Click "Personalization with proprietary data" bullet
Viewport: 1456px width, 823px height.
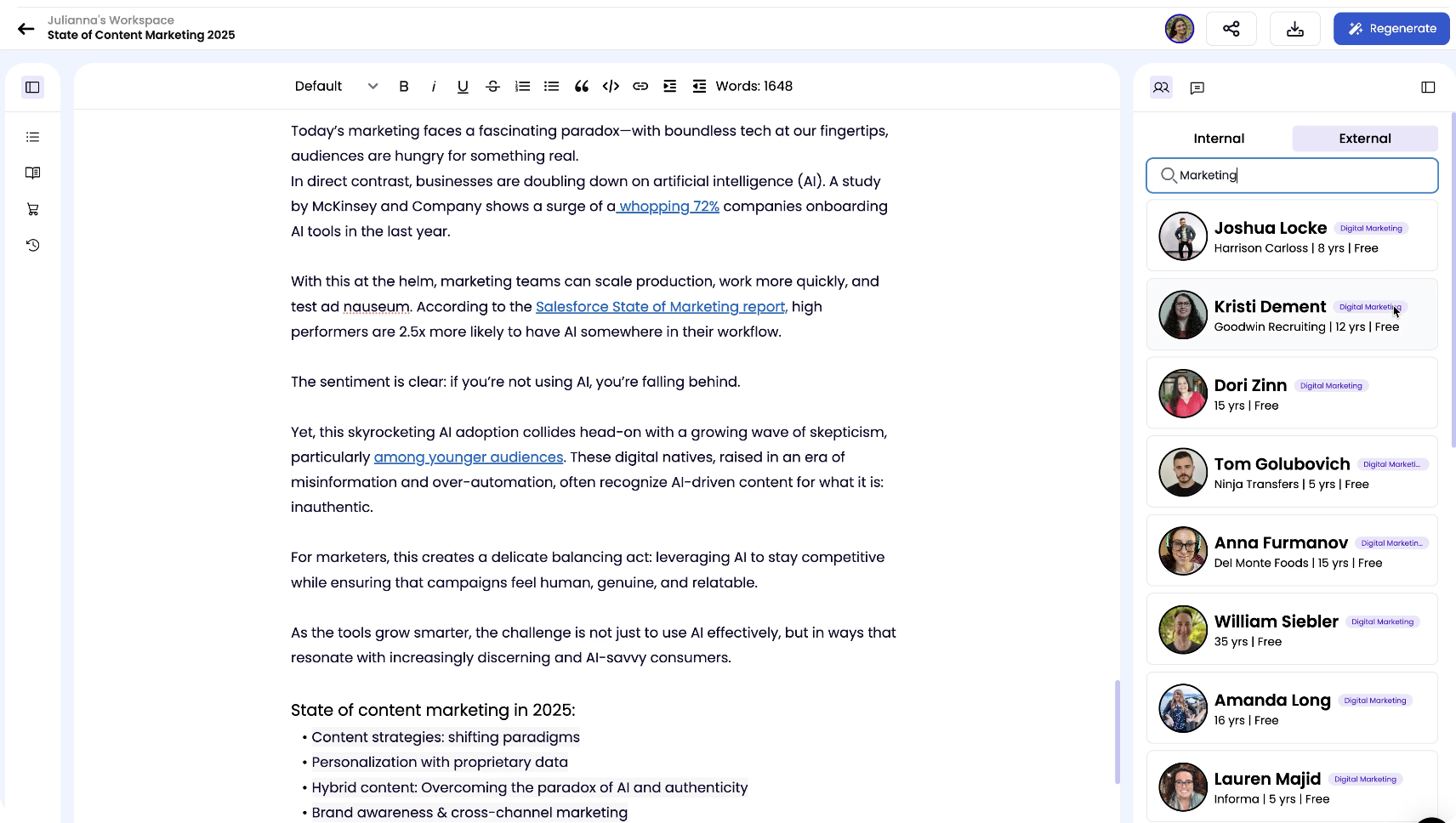click(x=440, y=763)
